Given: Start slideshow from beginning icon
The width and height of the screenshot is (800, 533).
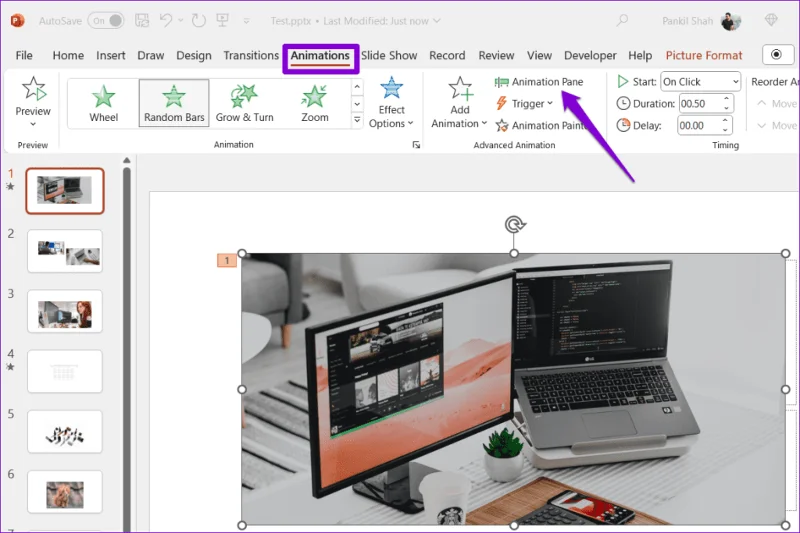Looking at the screenshot, I should point(222,20).
